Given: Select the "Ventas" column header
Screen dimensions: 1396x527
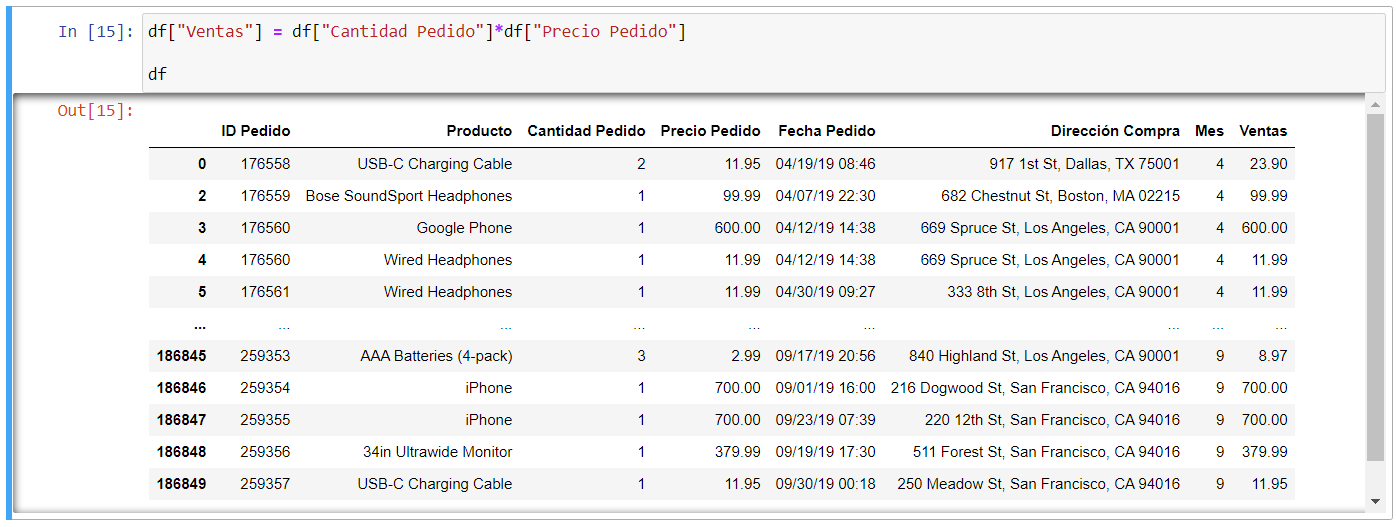Looking at the screenshot, I should (x=1263, y=131).
